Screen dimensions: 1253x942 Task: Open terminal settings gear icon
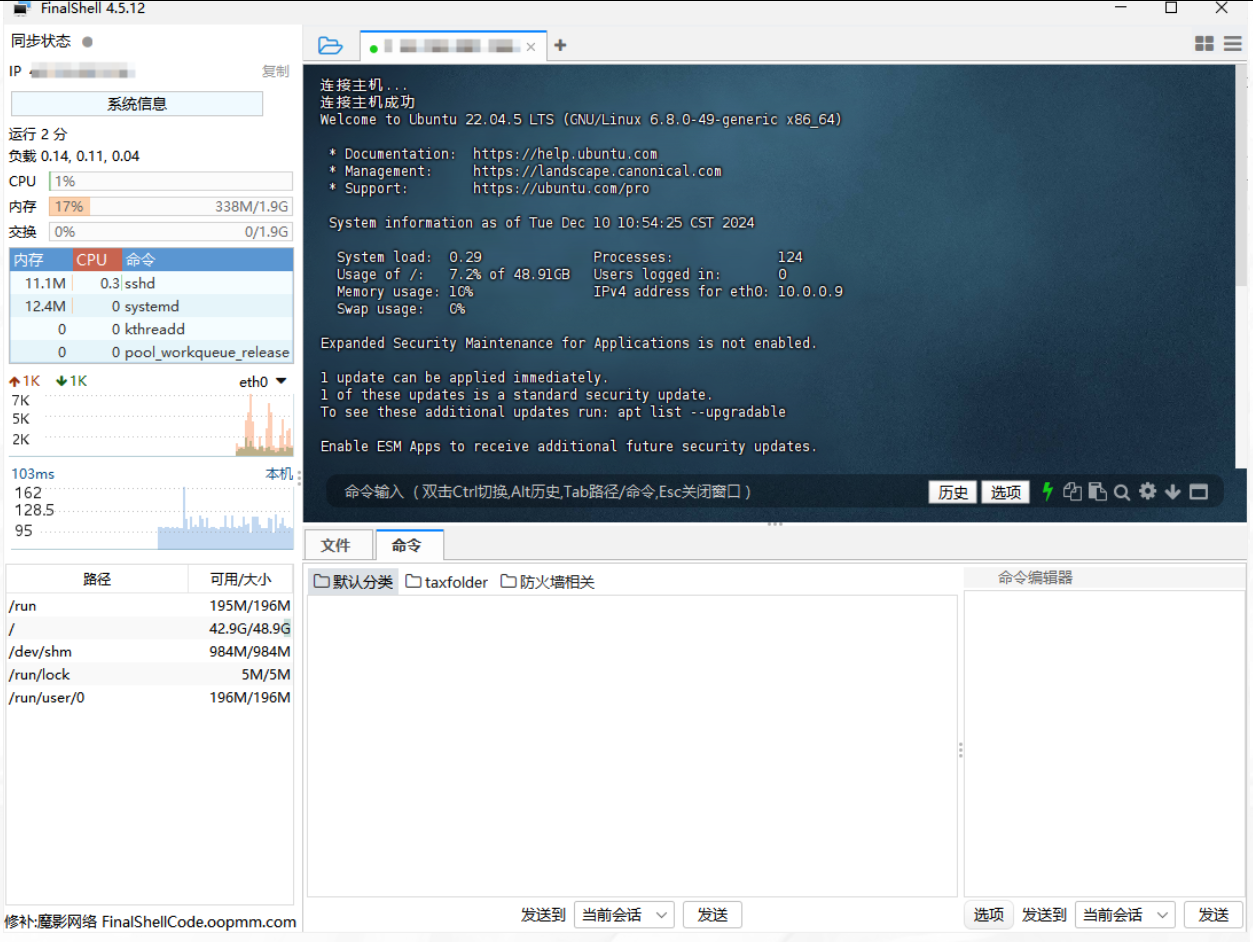[x=1148, y=491]
